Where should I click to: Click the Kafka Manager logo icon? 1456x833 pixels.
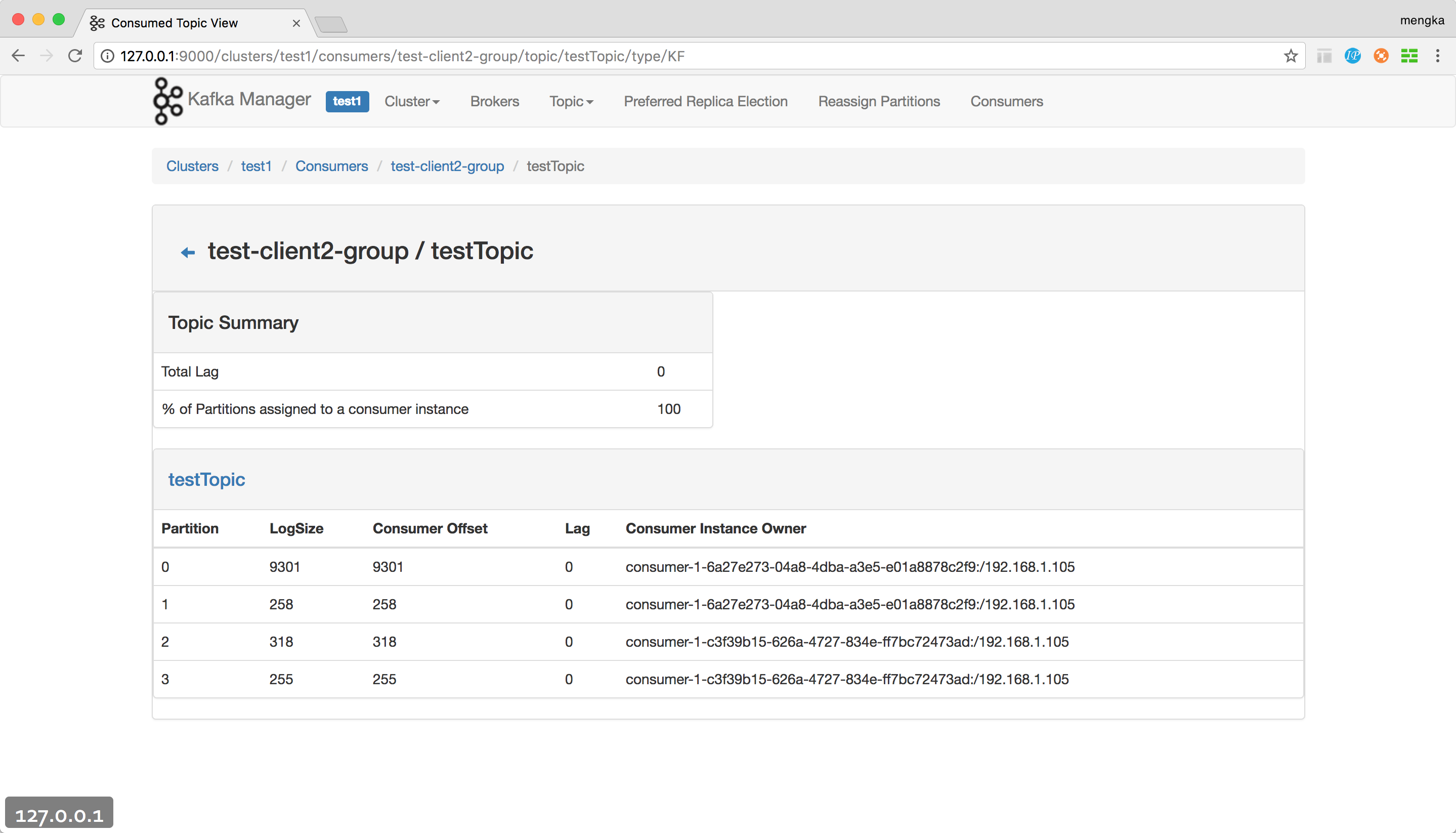167,101
